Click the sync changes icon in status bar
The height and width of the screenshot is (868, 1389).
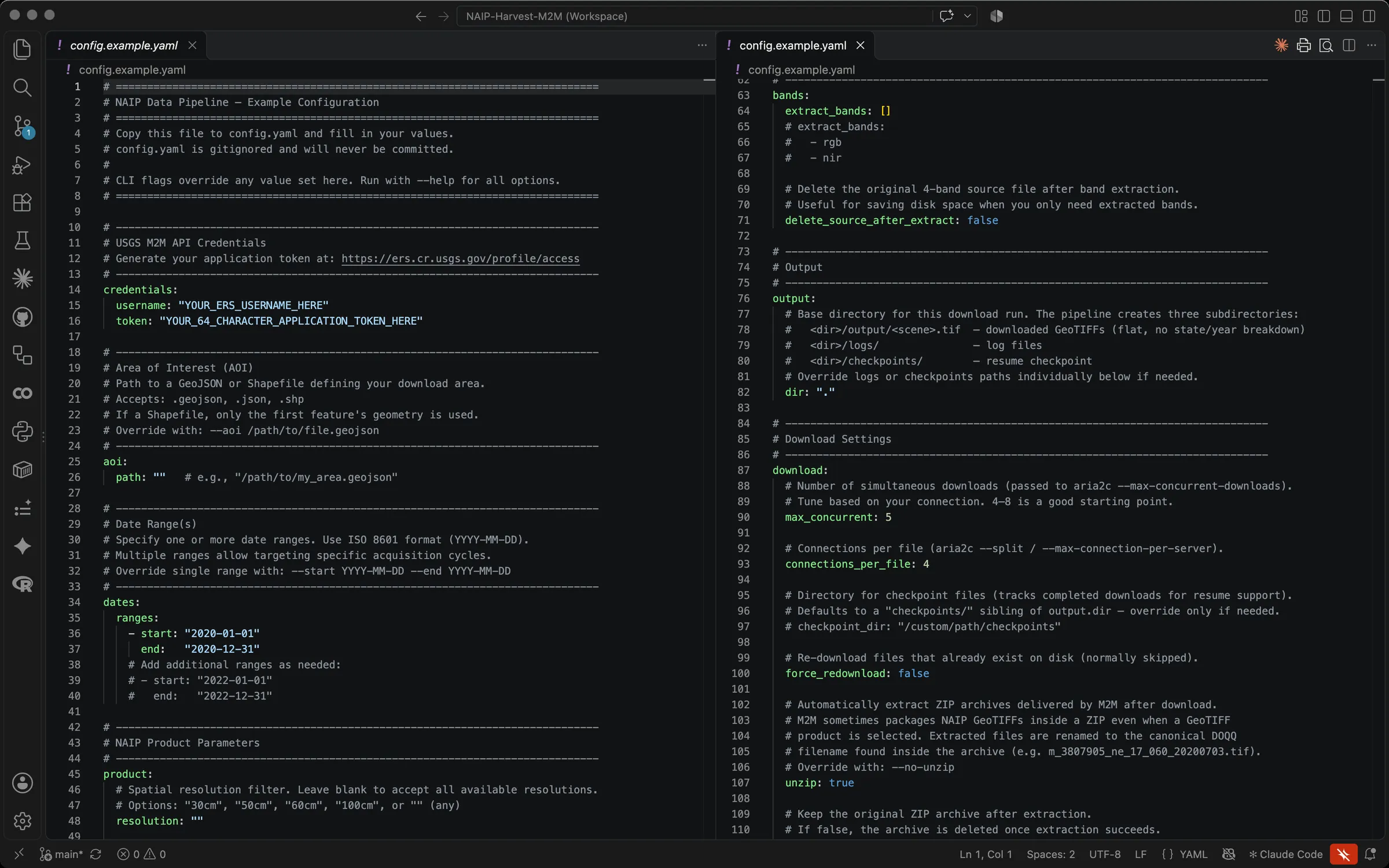point(96,854)
